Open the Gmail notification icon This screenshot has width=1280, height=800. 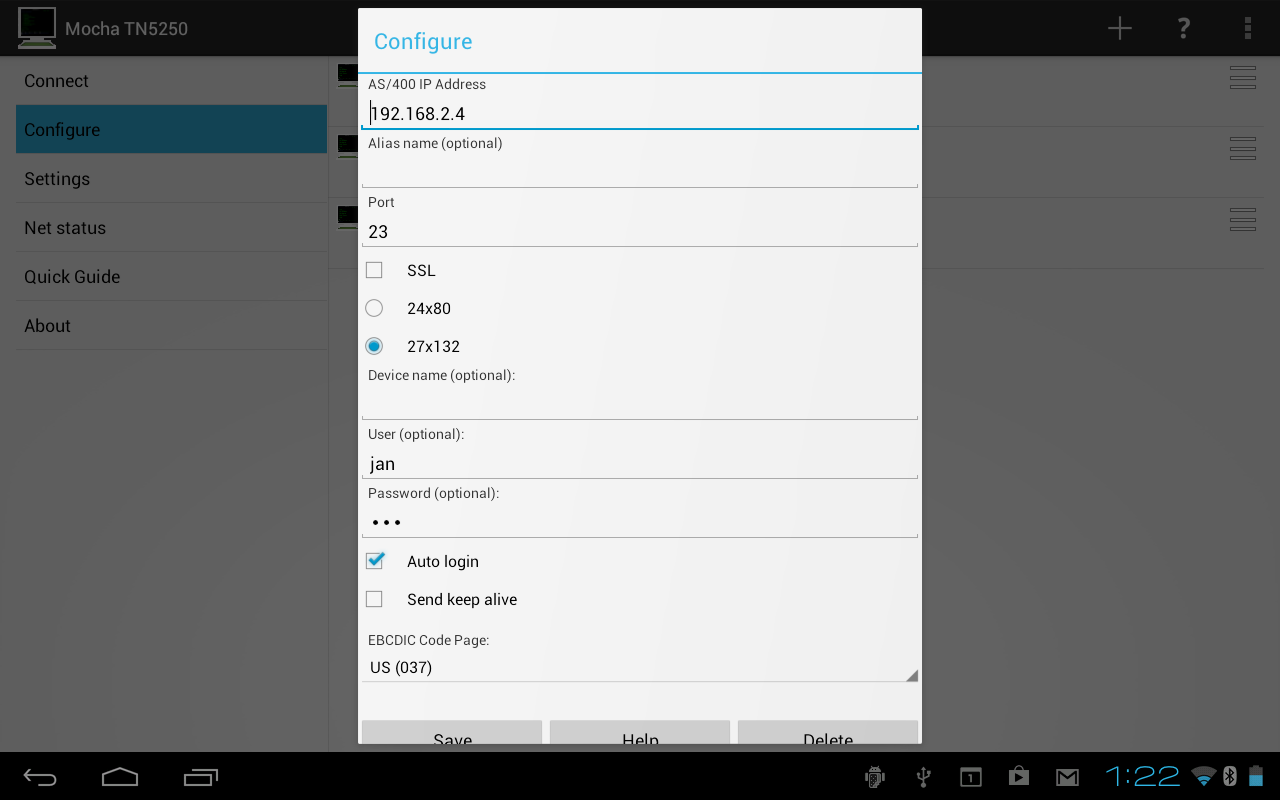coord(1067,777)
